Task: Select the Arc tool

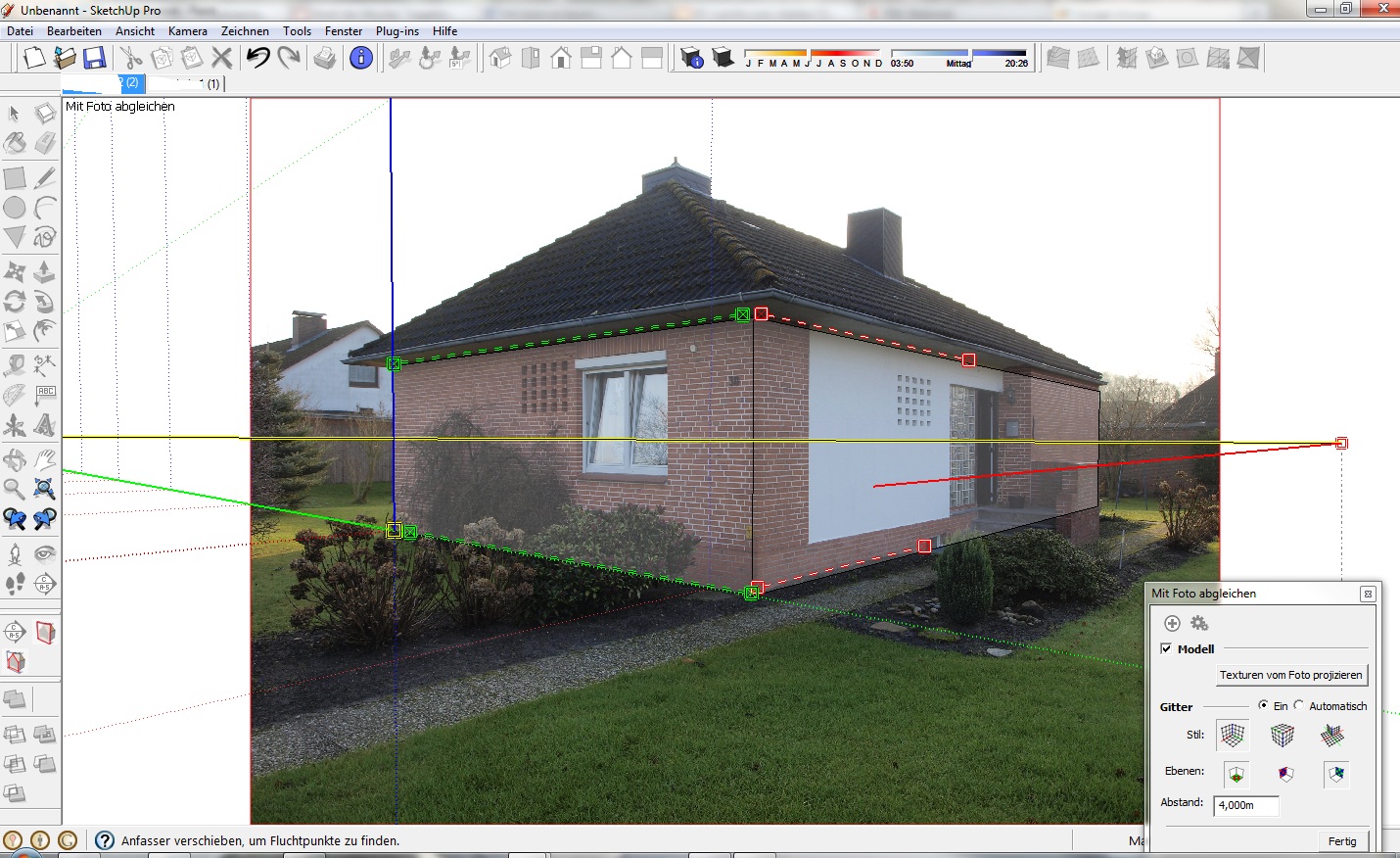Action: (45, 208)
